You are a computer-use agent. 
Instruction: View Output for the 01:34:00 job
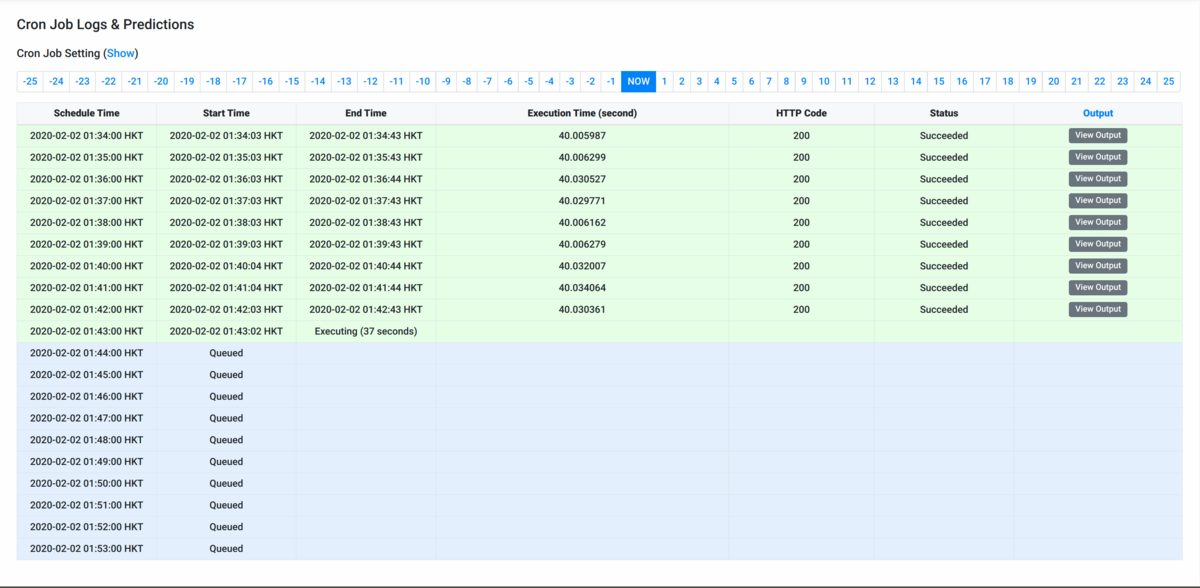(x=1098, y=135)
